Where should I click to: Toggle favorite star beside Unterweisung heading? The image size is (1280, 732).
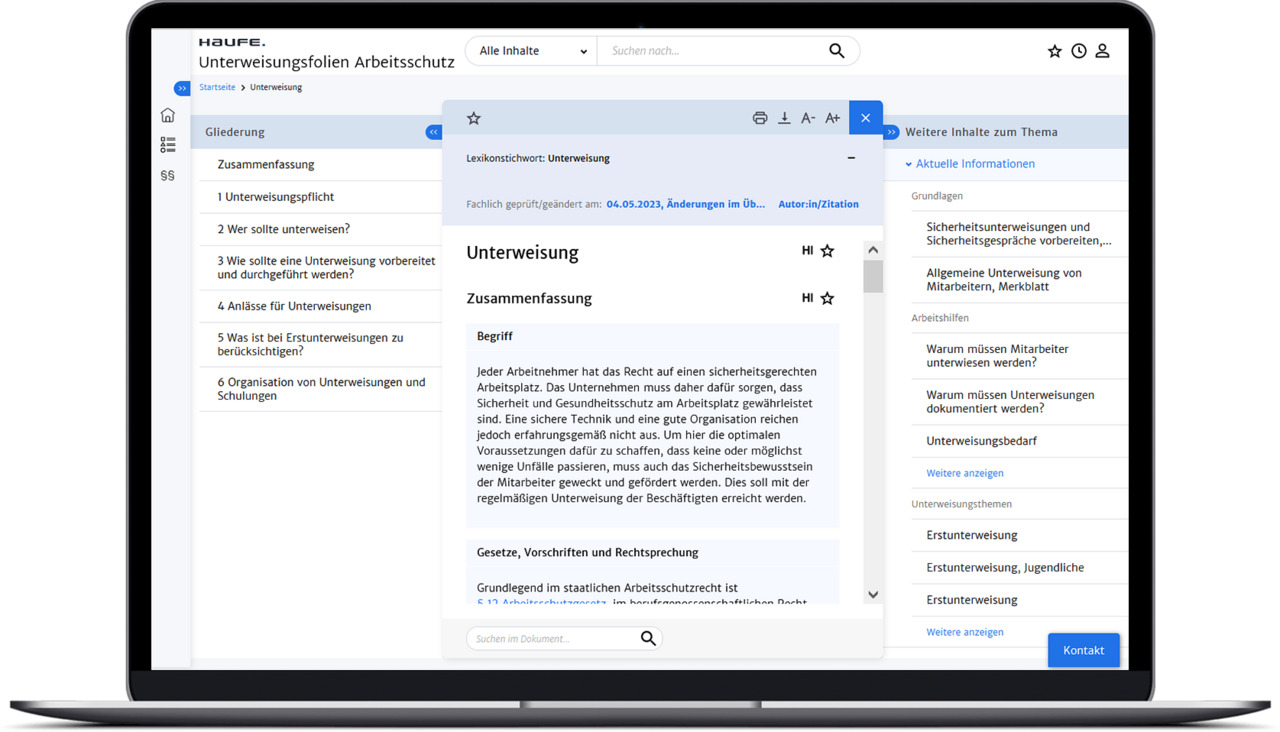click(827, 251)
